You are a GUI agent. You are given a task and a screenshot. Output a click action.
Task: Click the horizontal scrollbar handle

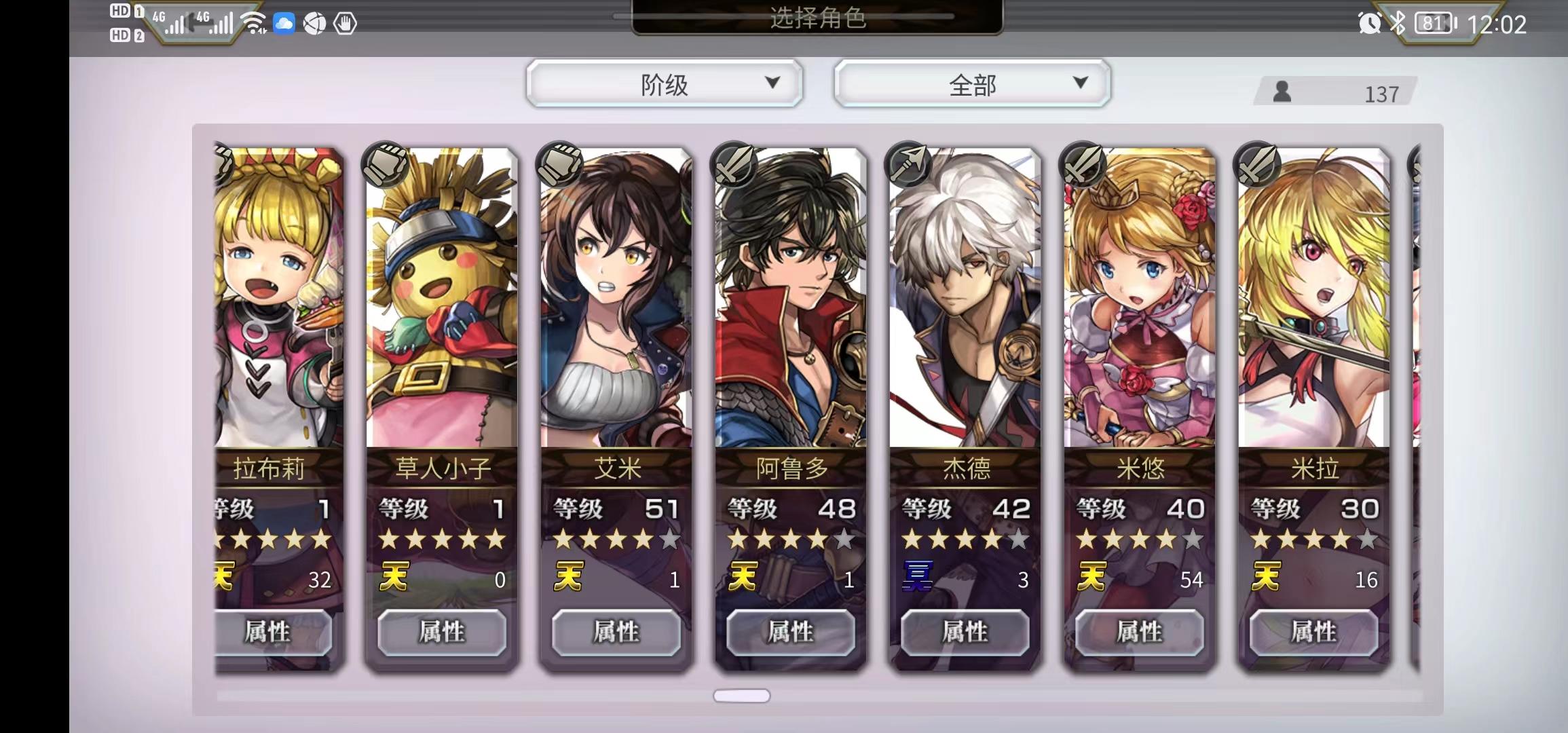coord(742,696)
